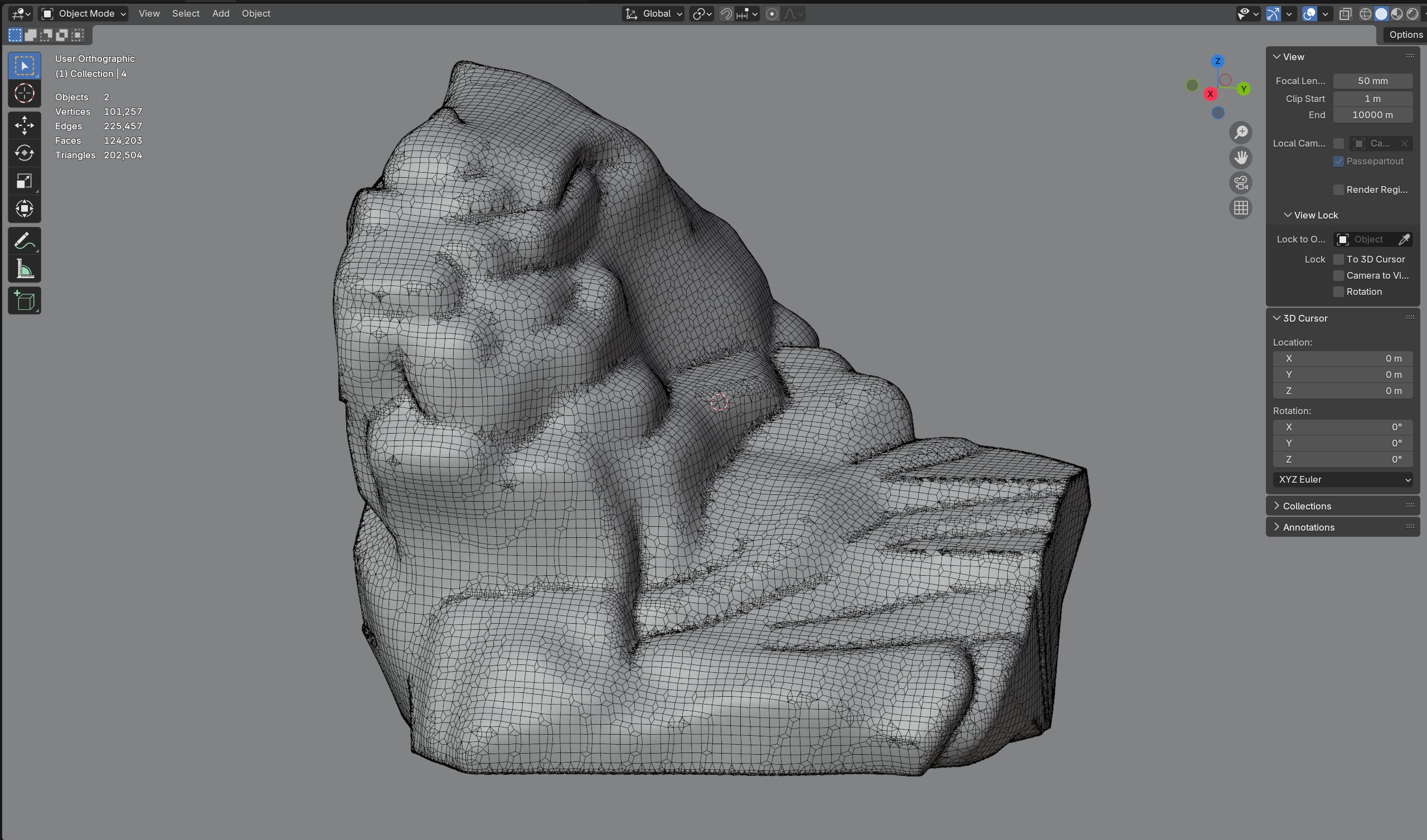Enable Render Region checkbox
The height and width of the screenshot is (840, 1427).
coord(1339,190)
